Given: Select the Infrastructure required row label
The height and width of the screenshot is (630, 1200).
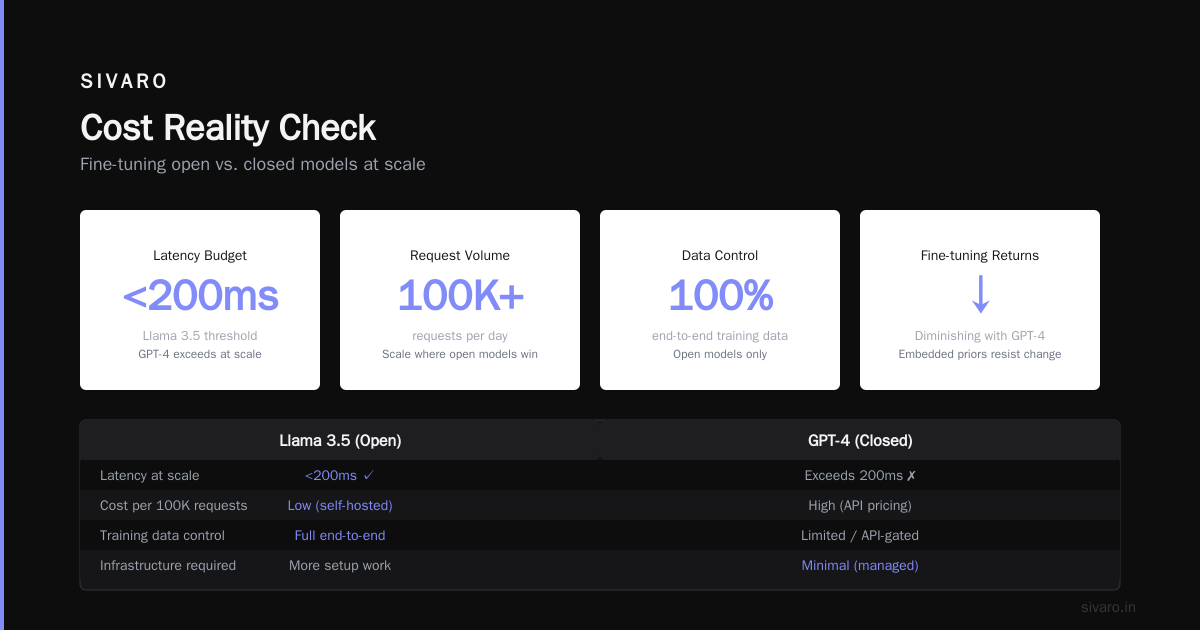Looking at the screenshot, I should 168,565.
